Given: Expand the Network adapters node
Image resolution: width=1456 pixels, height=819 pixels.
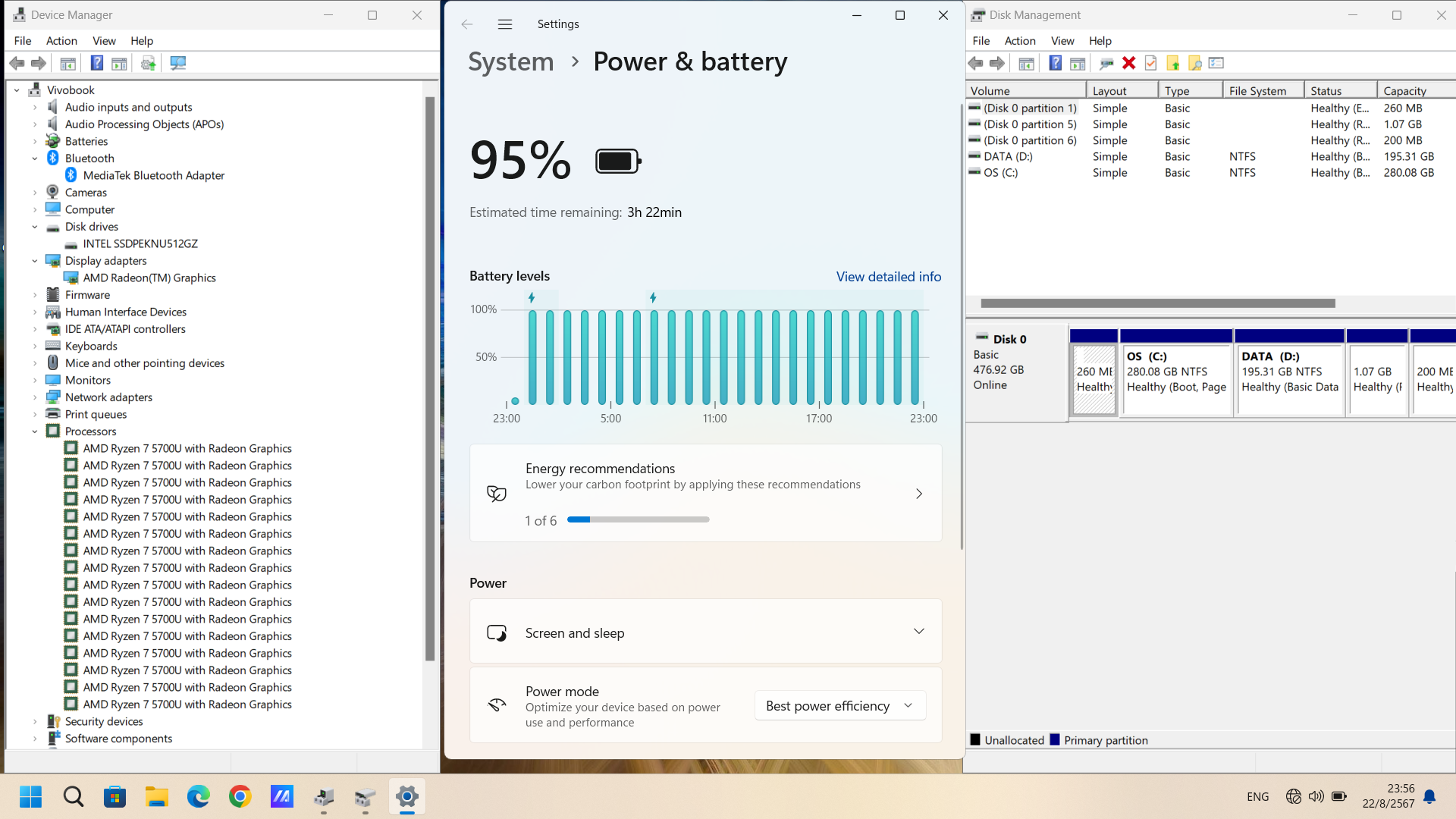Looking at the screenshot, I should (35, 397).
